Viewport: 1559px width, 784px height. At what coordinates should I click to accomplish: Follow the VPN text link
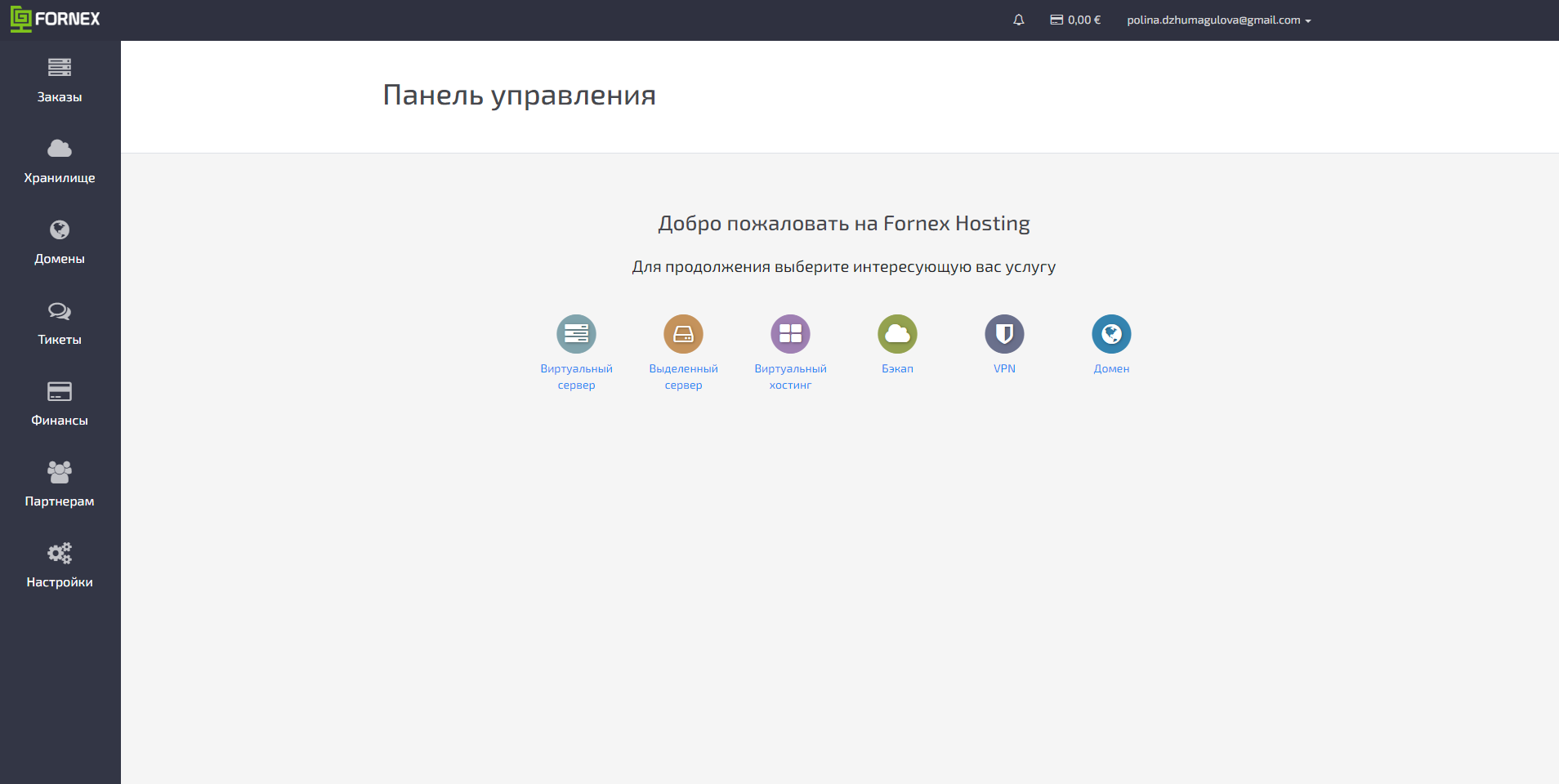pyautogui.click(x=1004, y=368)
